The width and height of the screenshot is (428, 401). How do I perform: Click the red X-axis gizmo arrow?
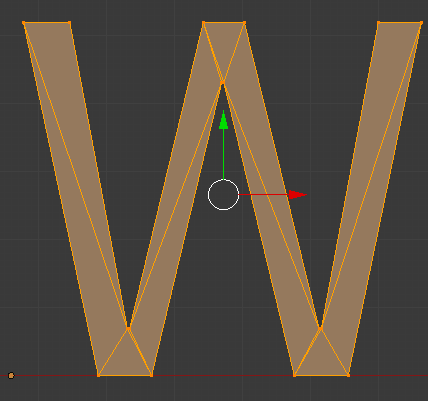click(297, 195)
